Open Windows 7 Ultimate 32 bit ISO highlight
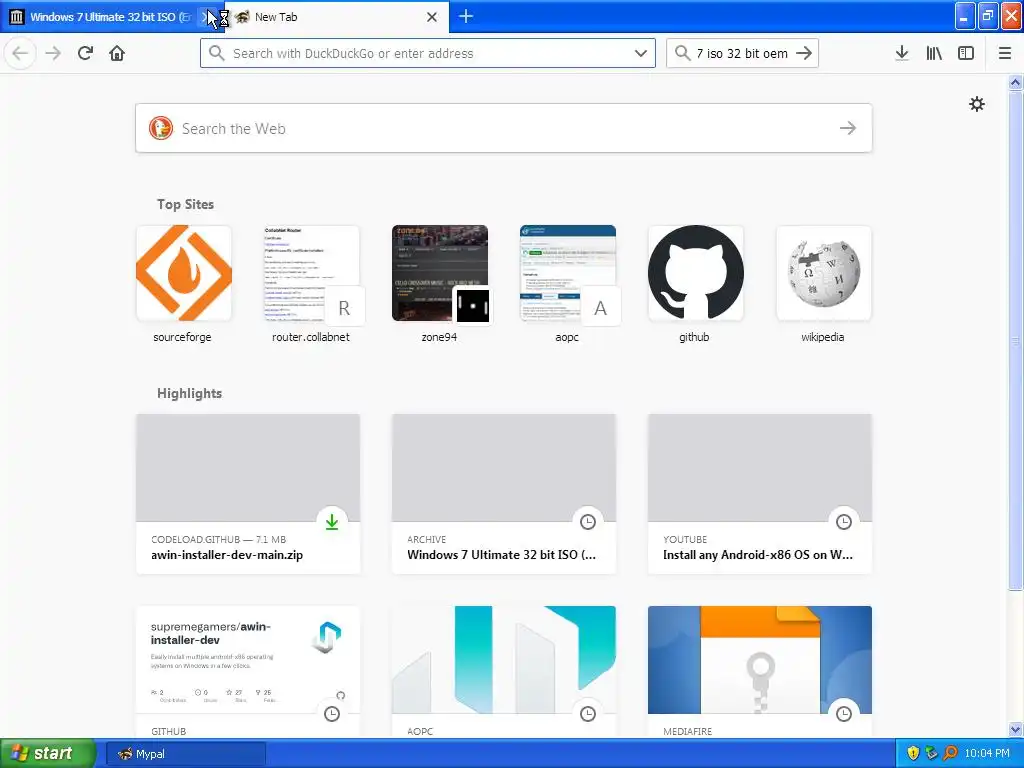 pos(504,494)
